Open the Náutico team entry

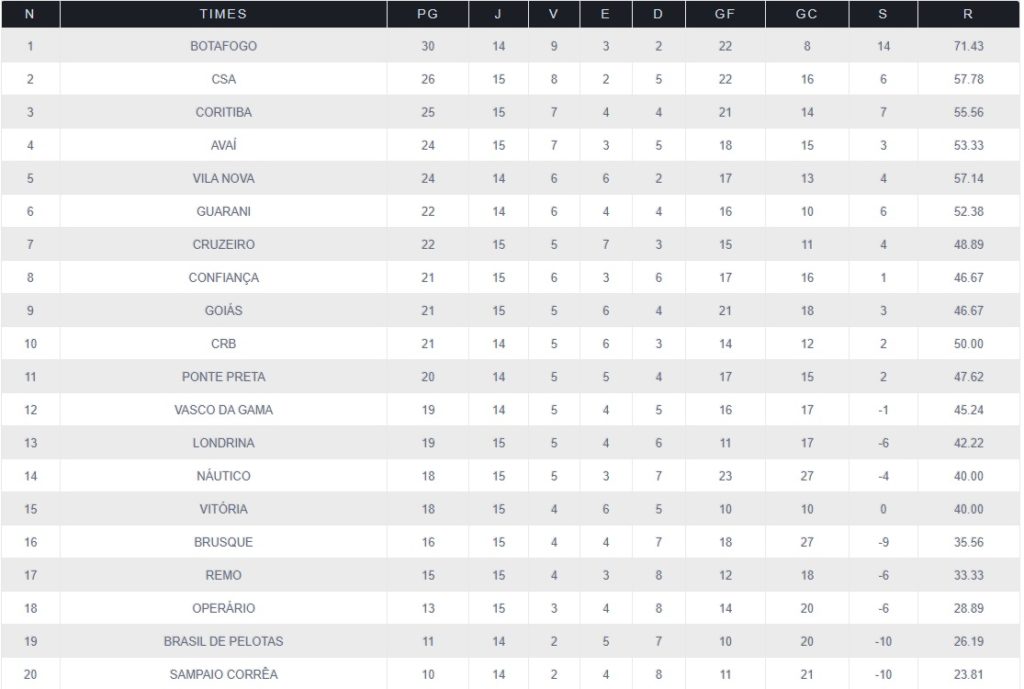223,476
